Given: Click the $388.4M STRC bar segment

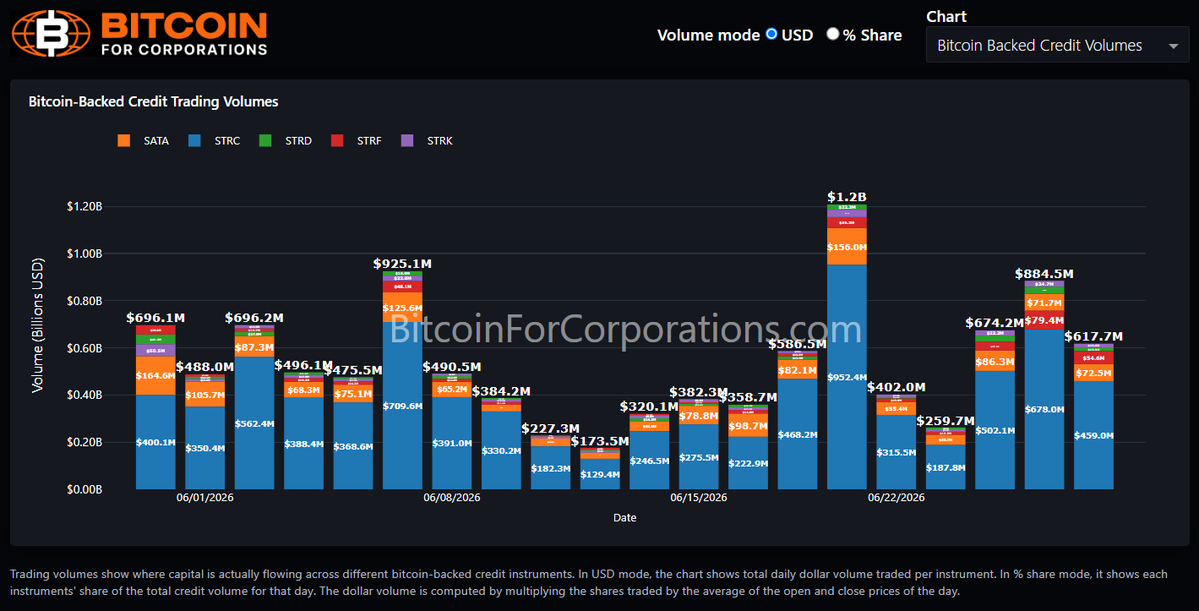Looking at the screenshot, I should click(x=304, y=444).
